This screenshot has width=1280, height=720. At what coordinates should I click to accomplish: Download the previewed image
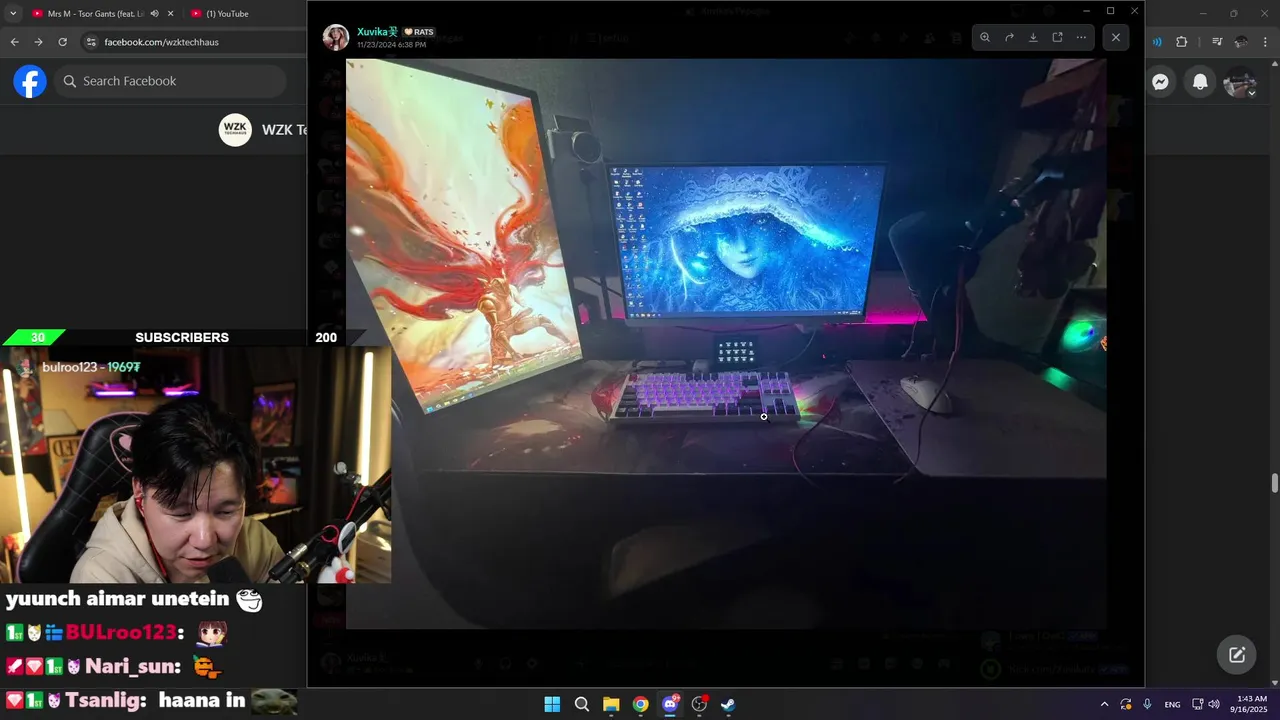[1033, 37]
